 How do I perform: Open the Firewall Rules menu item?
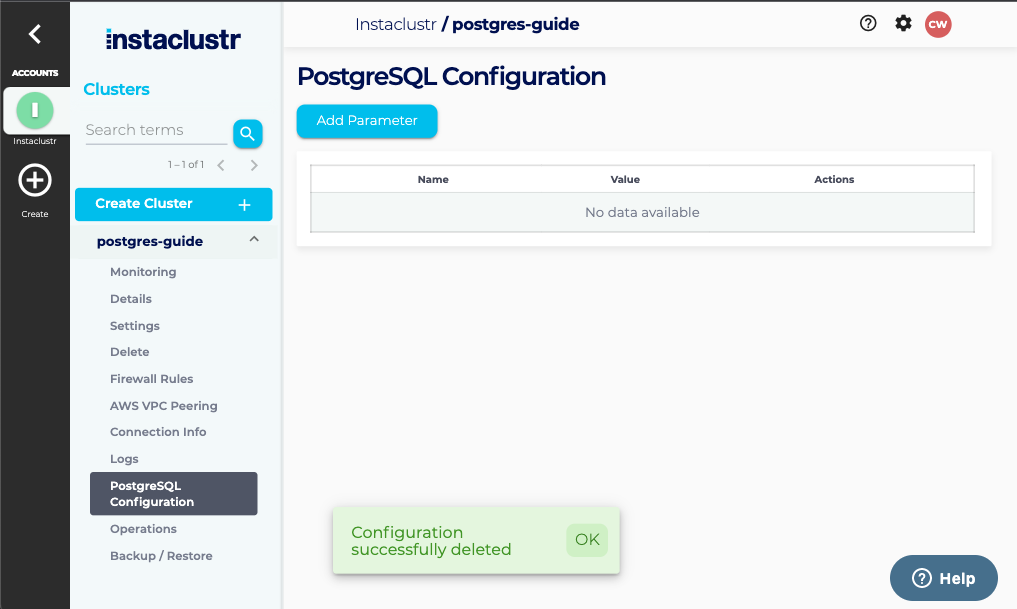[x=152, y=379]
